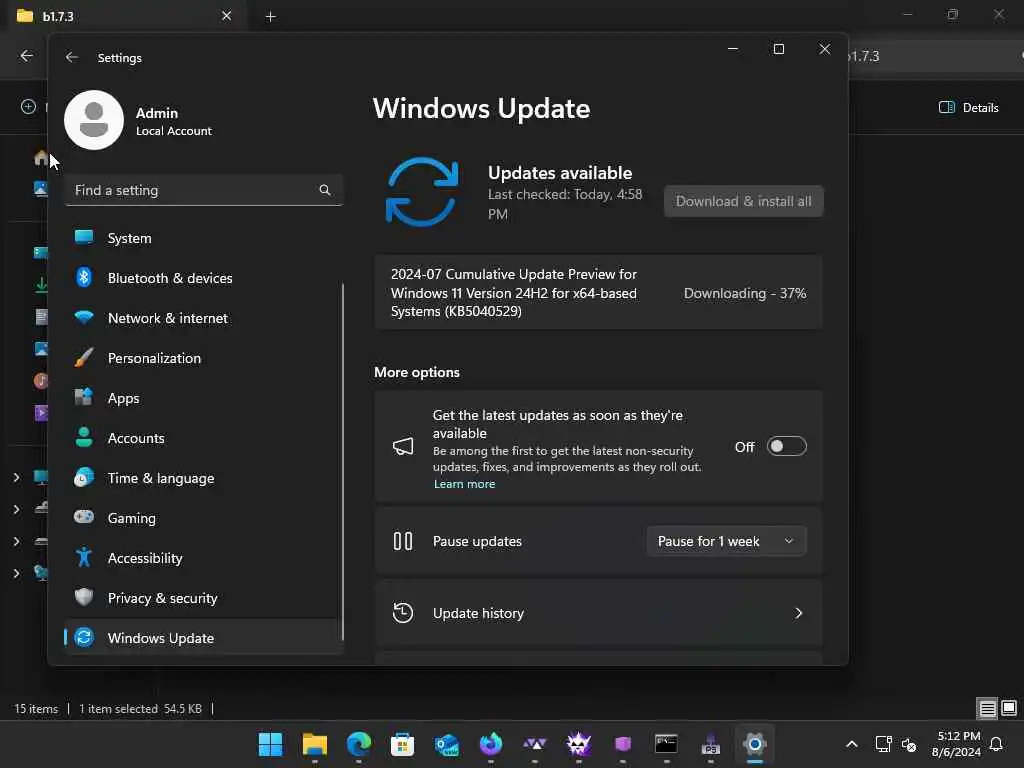Follow the Learn more link
The width and height of the screenshot is (1024, 768).
[x=464, y=484]
